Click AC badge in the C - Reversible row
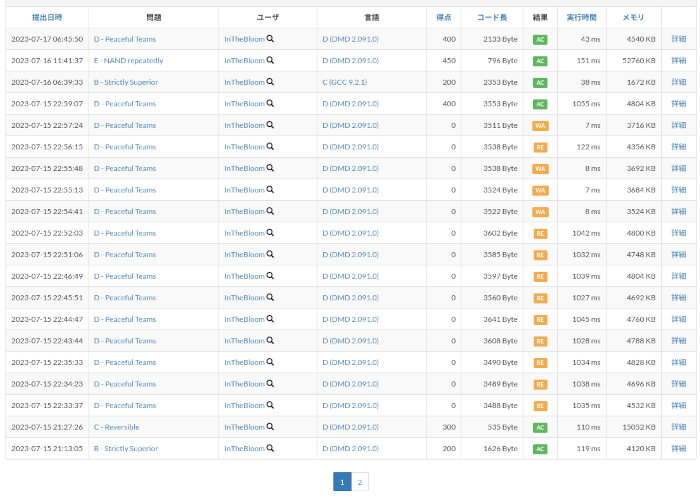This screenshot has height=503, width=700. coord(540,428)
